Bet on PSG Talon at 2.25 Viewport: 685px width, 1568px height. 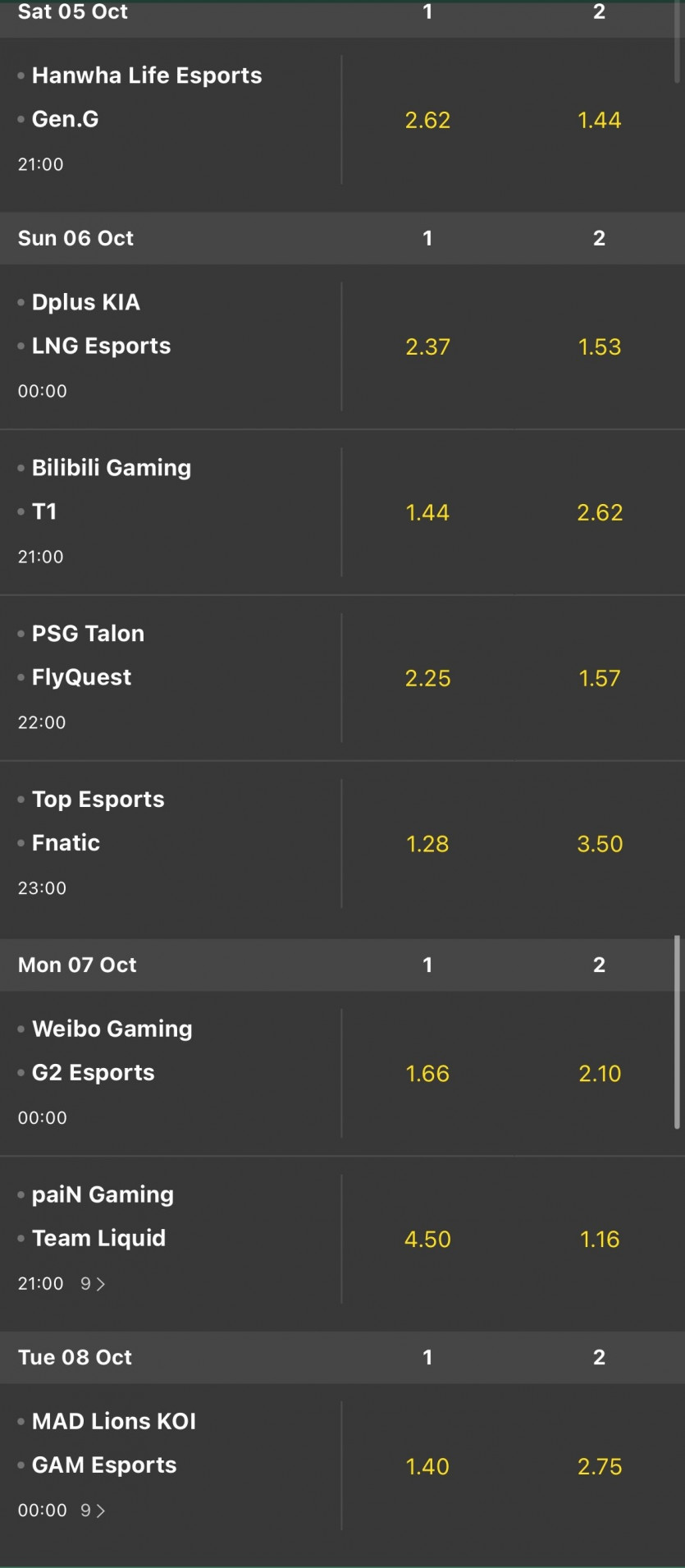coord(427,678)
